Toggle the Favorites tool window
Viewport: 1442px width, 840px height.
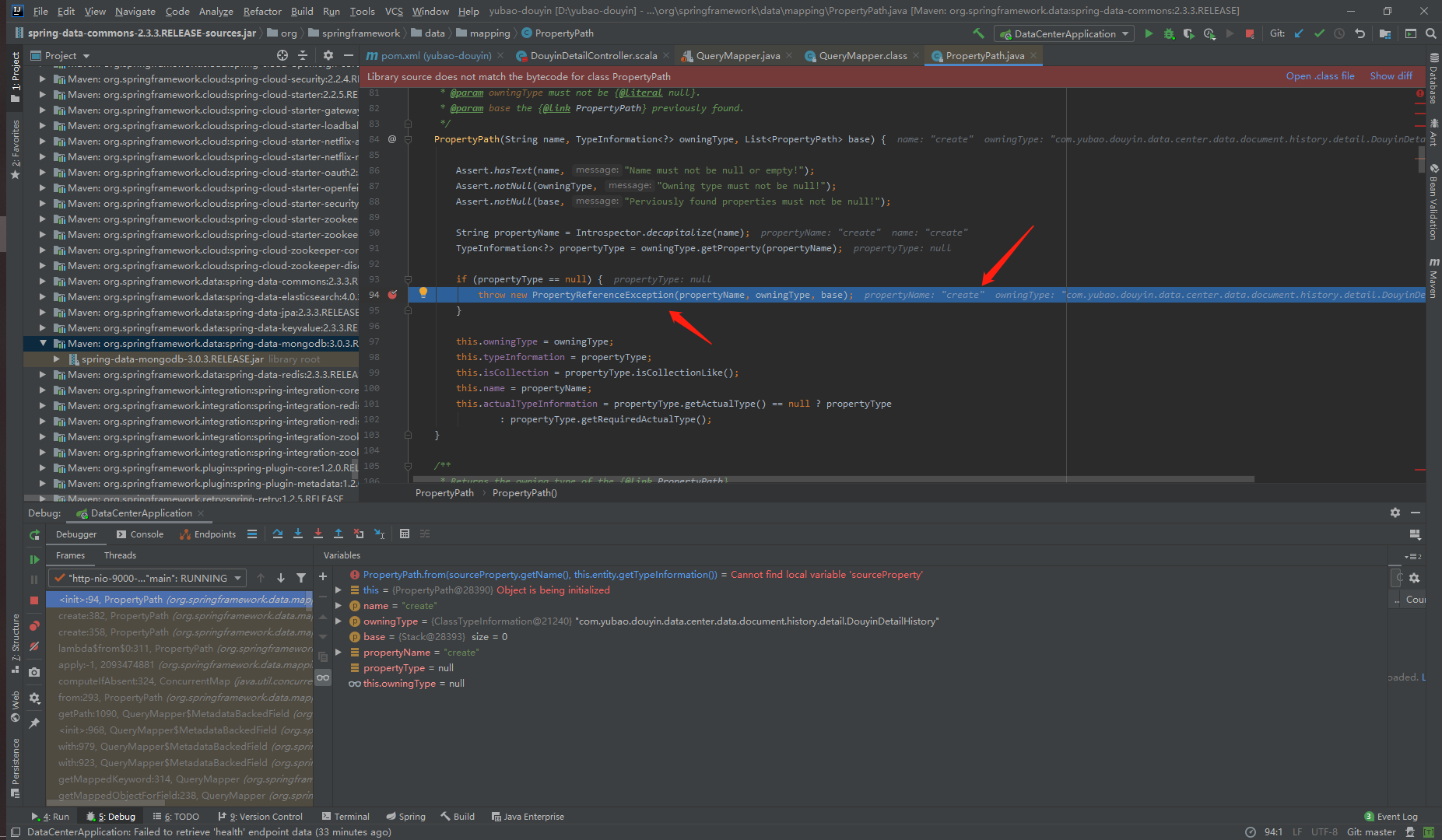(x=15, y=149)
